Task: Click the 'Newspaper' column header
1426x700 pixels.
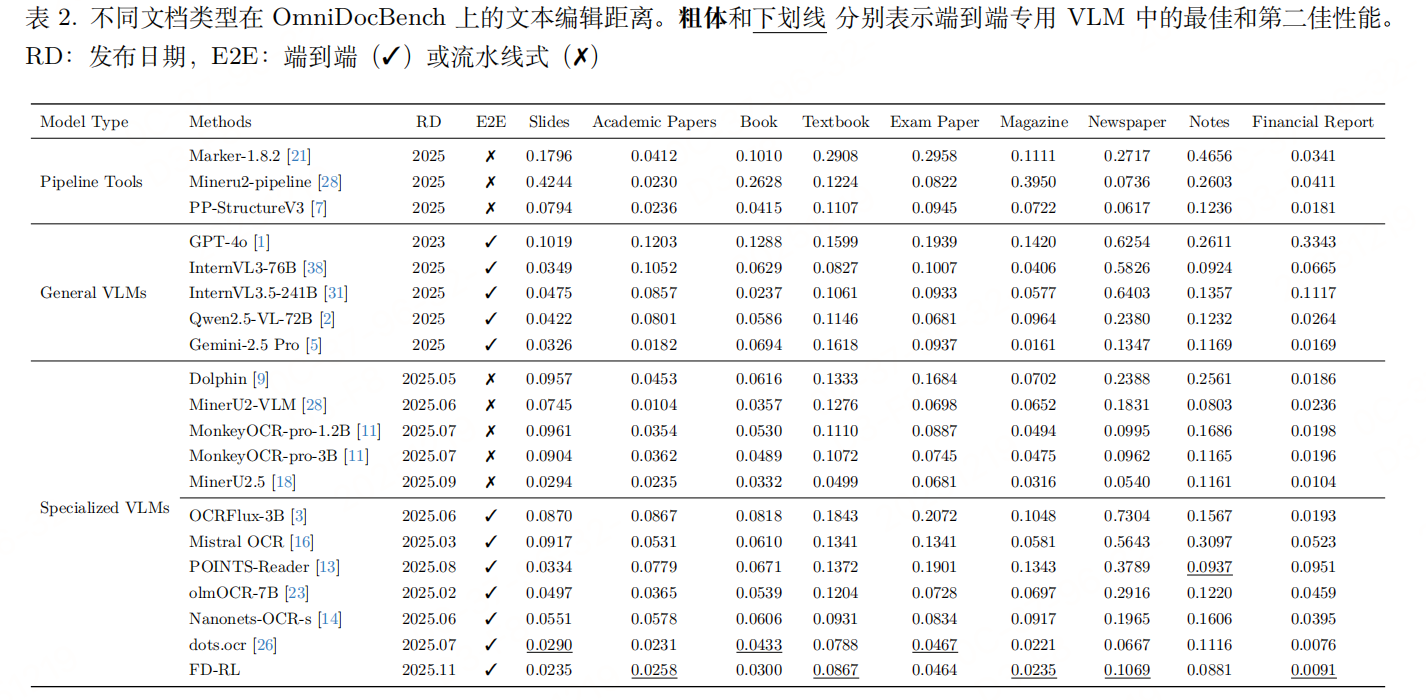Action: 1127,122
